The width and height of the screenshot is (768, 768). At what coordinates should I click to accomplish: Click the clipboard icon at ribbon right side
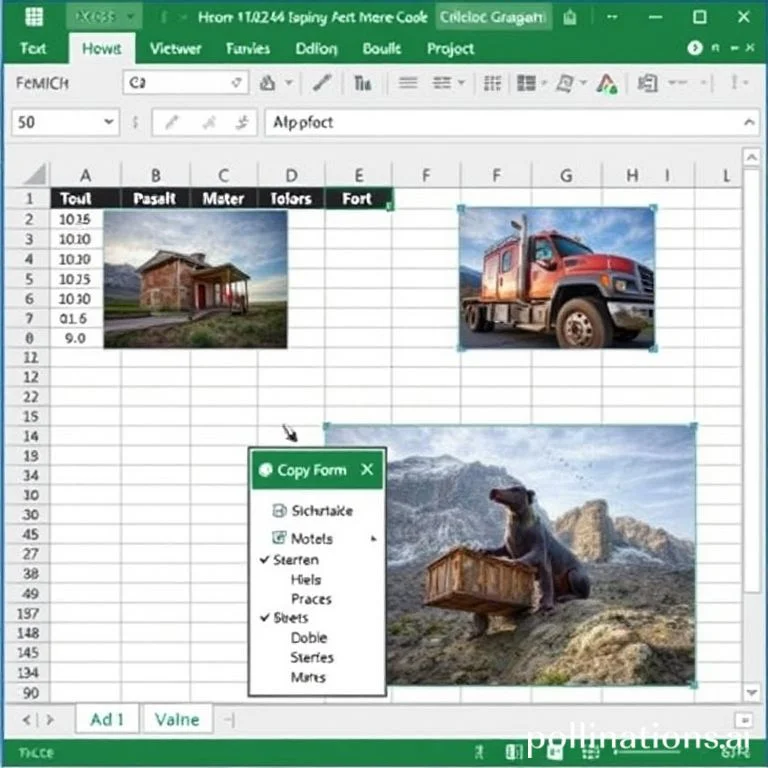pyautogui.click(x=648, y=84)
